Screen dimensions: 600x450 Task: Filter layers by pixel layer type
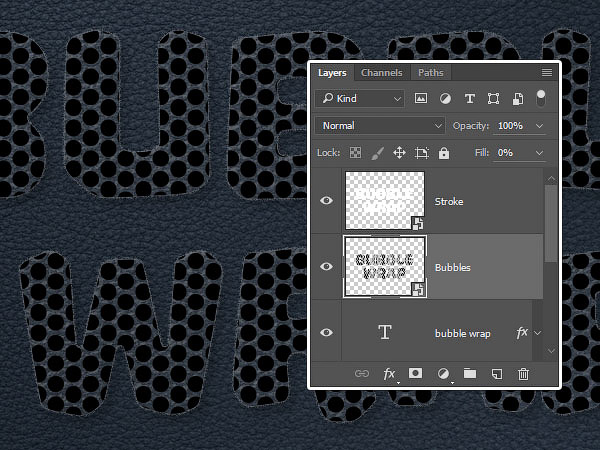[421, 98]
